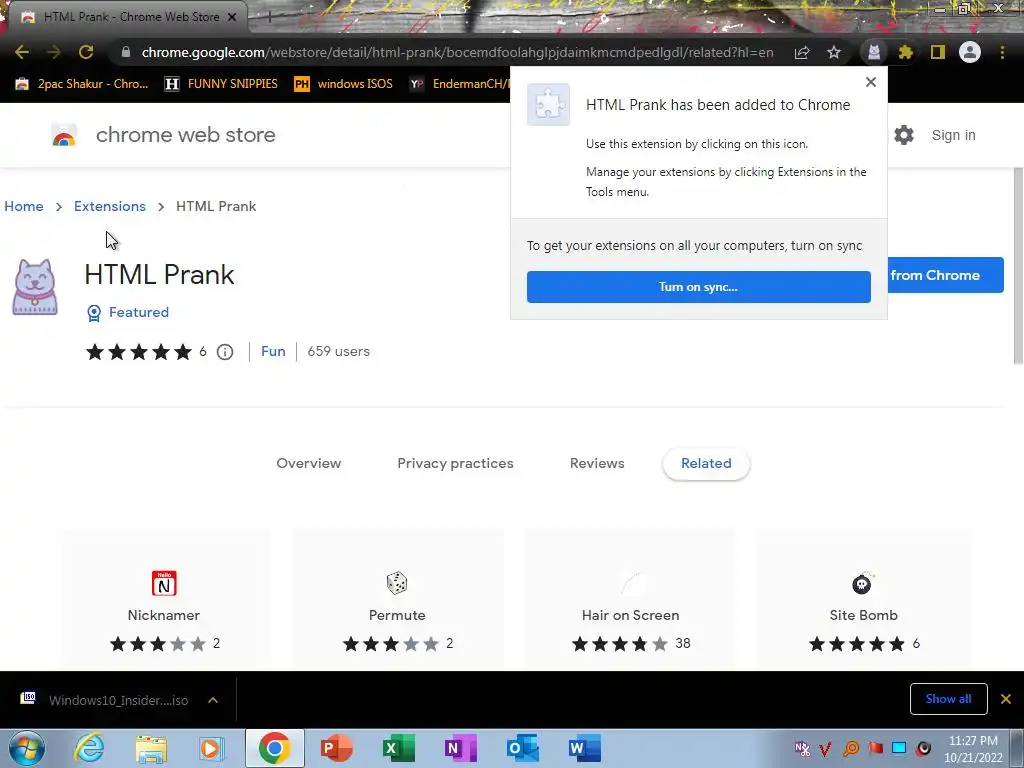The width and height of the screenshot is (1024, 768).
Task: Click the HTML Prank five-star rating
Action: click(x=139, y=352)
